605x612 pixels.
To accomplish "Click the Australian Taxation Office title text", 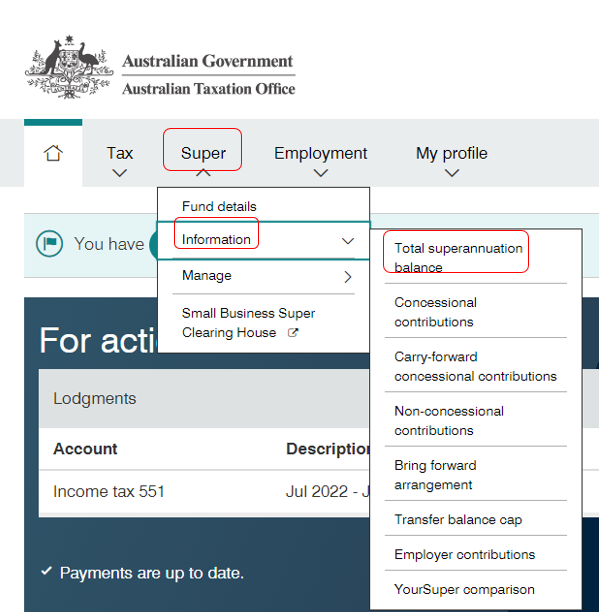I will [209, 89].
